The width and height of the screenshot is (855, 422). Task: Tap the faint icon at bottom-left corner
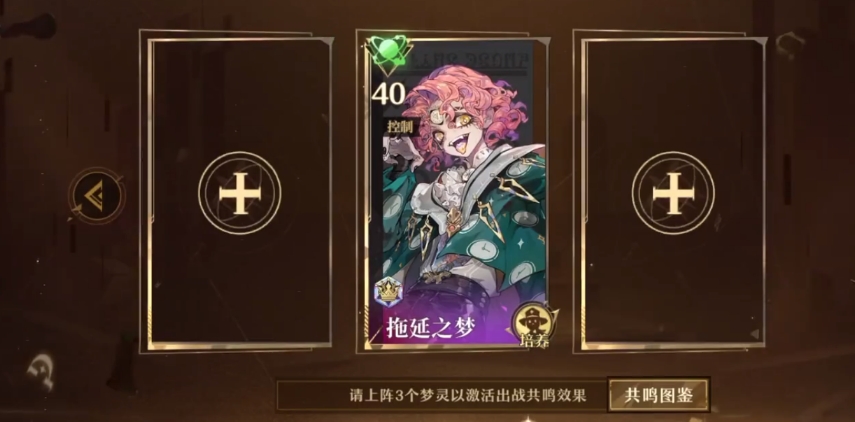41,370
